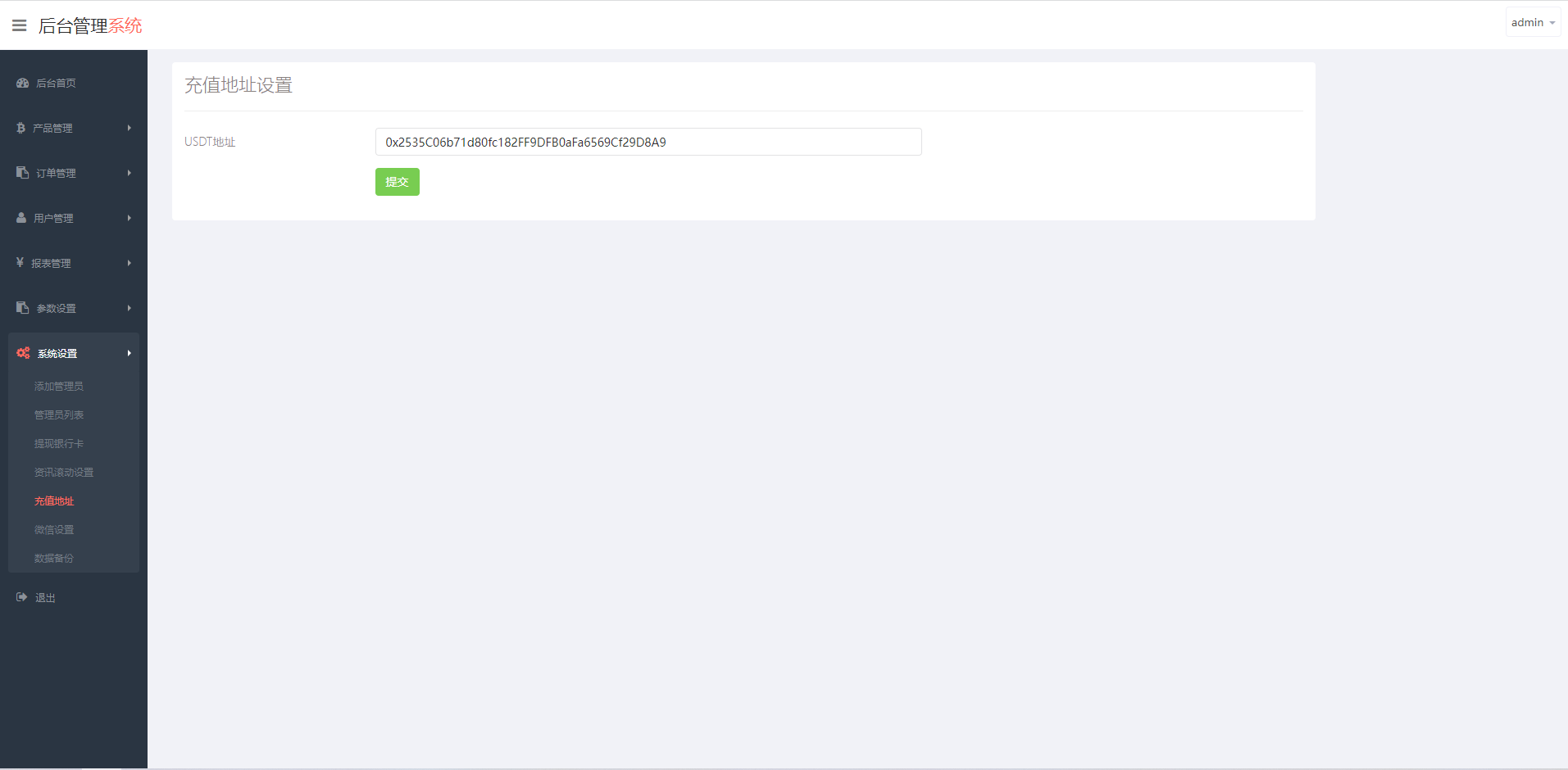Click the copy icon beside 参数设置

pyautogui.click(x=22, y=308)
